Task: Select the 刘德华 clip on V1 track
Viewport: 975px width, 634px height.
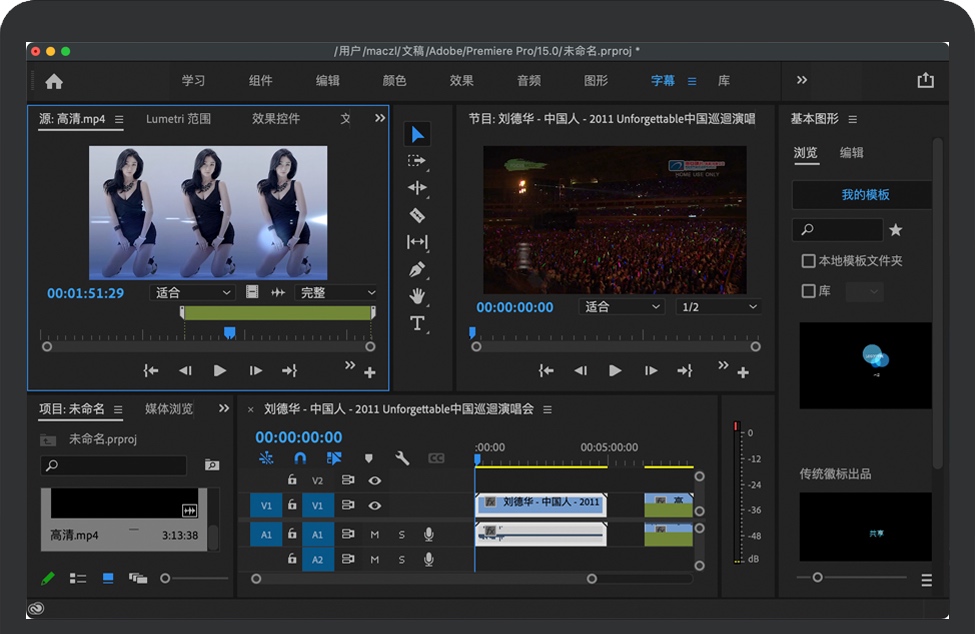Action: pyautogui.click(x=540, y=504)
